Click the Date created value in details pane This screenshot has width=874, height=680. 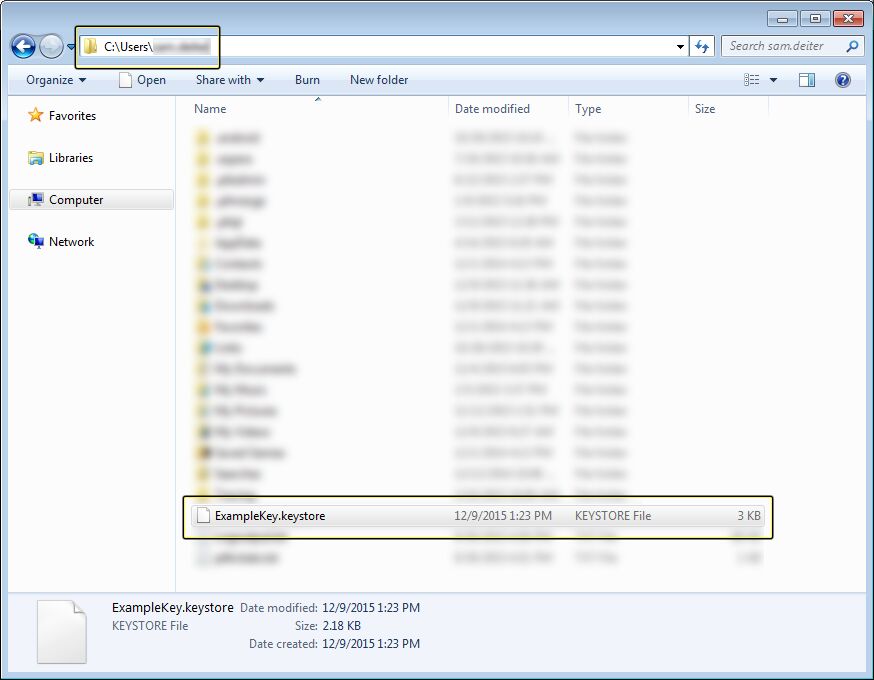(x=371, y=644)
